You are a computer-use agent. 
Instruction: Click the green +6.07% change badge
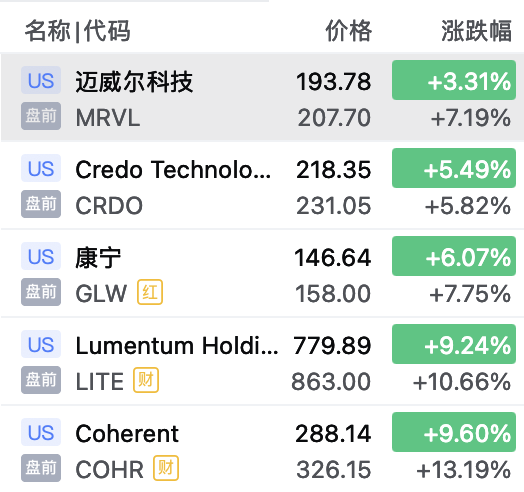pos(454,256)
